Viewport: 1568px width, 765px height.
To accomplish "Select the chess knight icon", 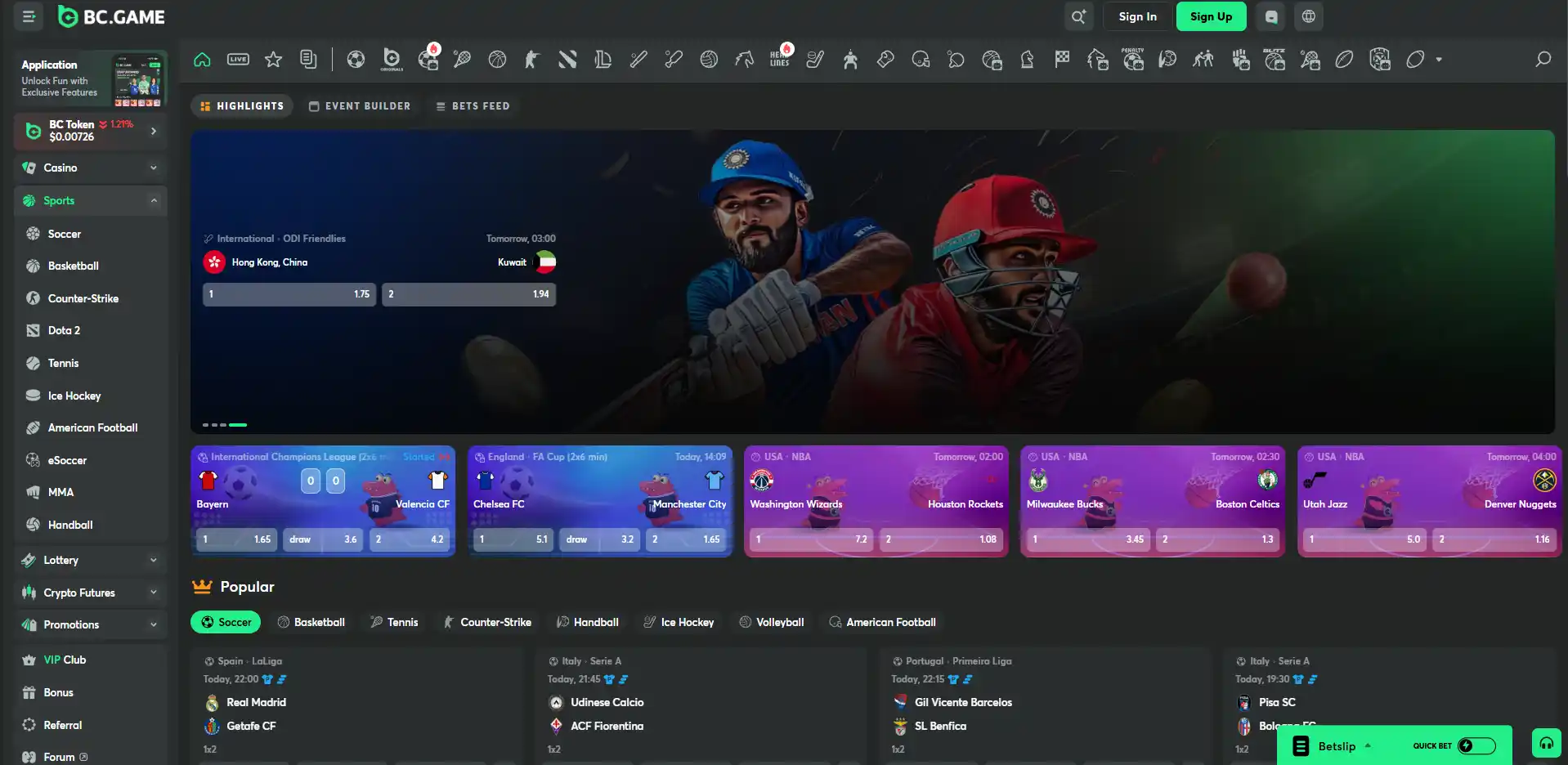I will (1027, 60).
